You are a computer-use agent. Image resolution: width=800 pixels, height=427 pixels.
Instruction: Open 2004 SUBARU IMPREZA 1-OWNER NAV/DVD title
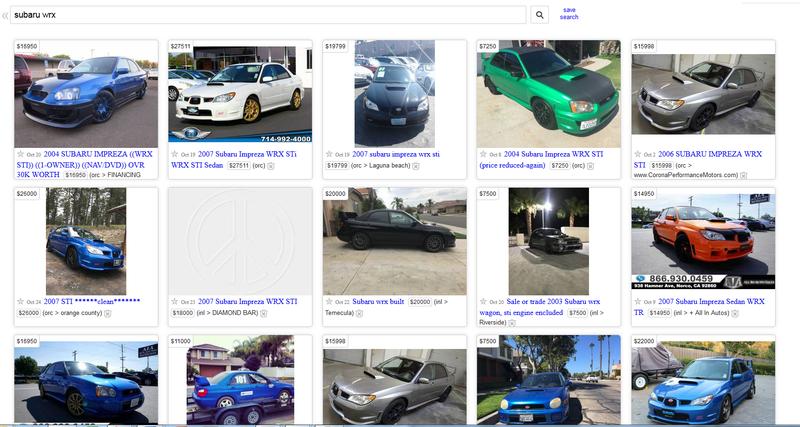[x=84, y=164]
